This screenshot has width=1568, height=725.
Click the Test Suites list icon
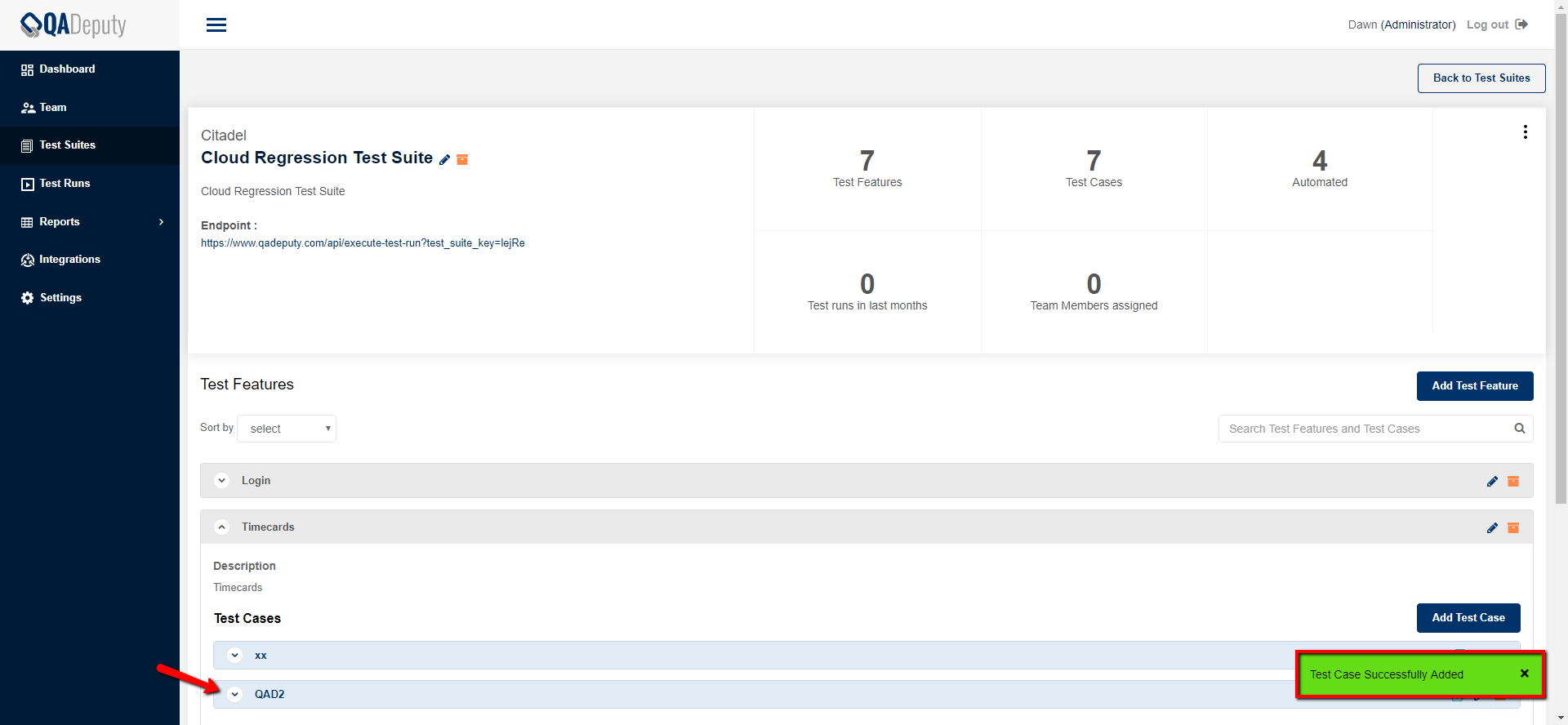click(x=27, y=145)
